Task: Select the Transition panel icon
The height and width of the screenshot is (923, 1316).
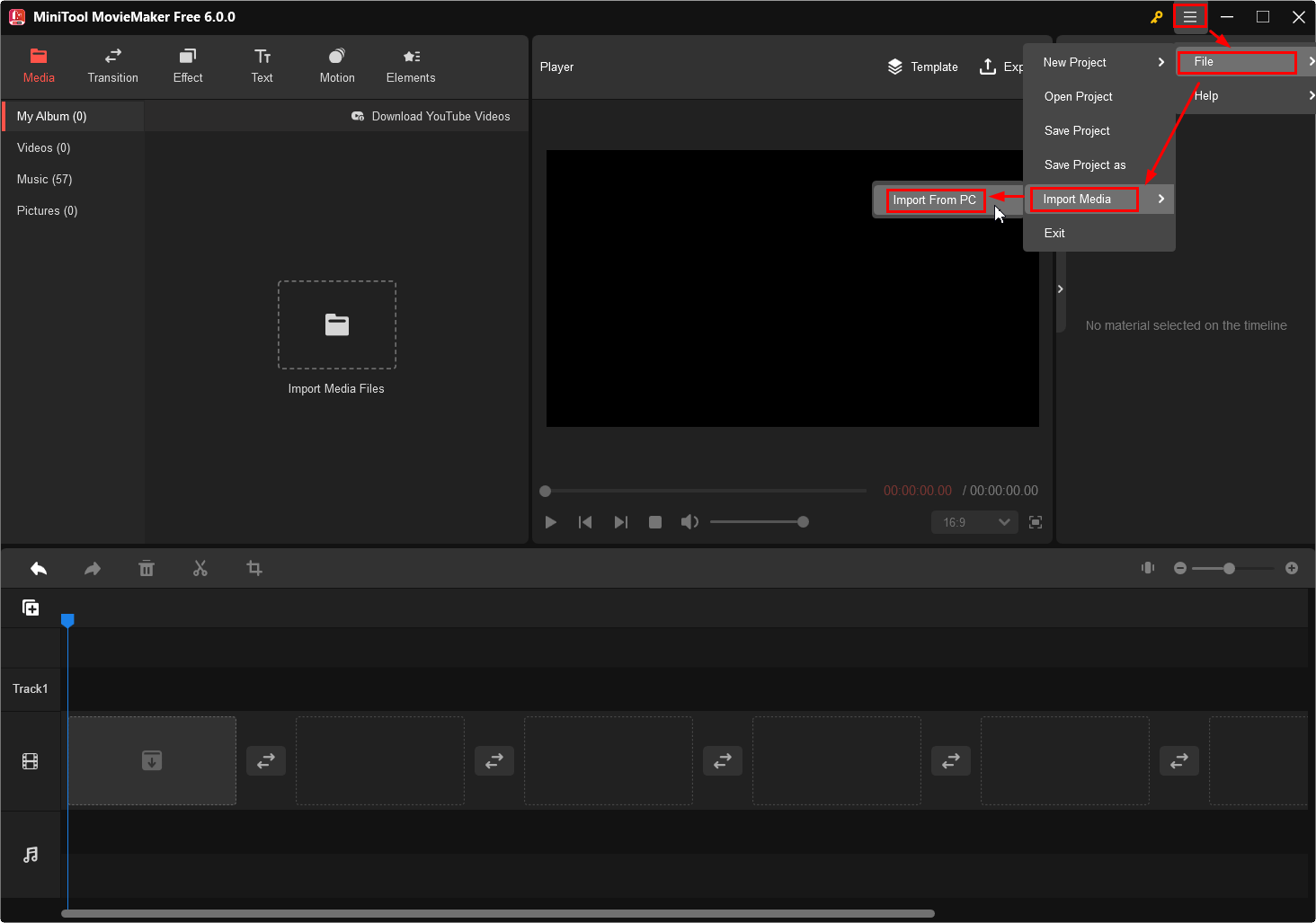Action: [112, 66]
